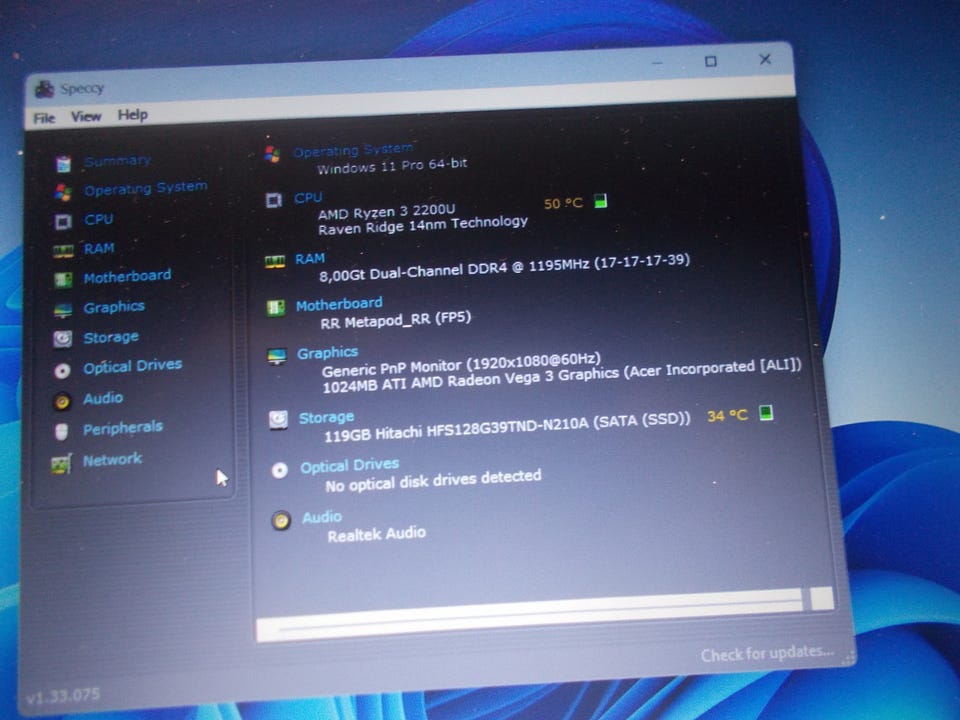Select Audio in the sidebar
960x720 pixels.
pos(103,399)
